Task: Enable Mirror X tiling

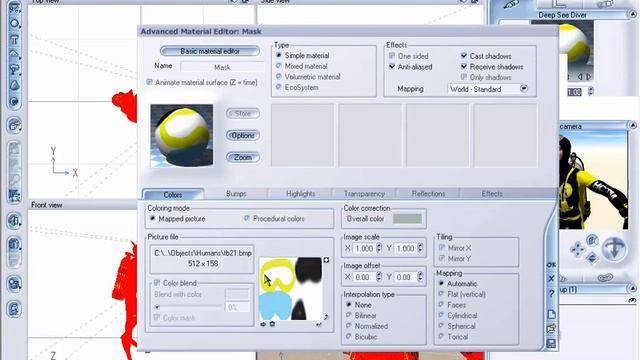Action: 442,247
